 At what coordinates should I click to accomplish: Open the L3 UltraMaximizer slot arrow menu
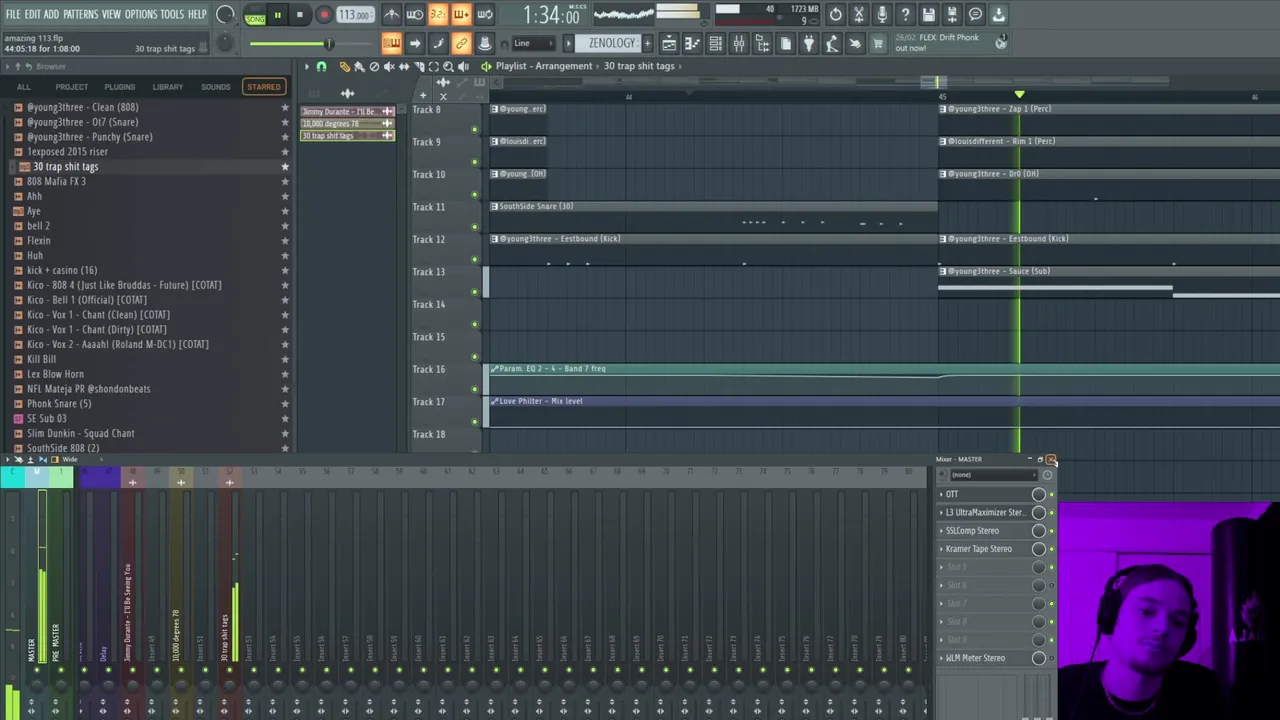(x=941, y=512)
